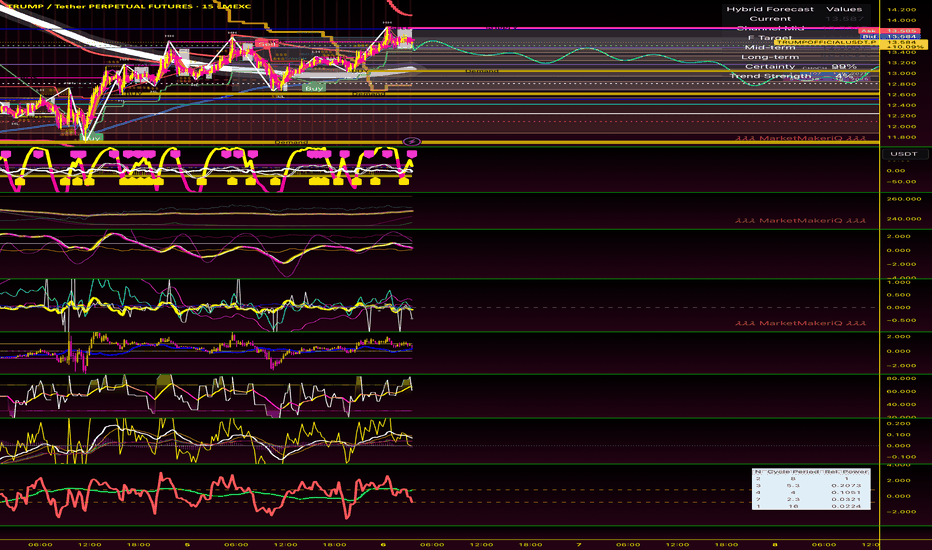Click the 0.1051 relative power value
This screenshot has width=932, height=550.
[843, 492]
